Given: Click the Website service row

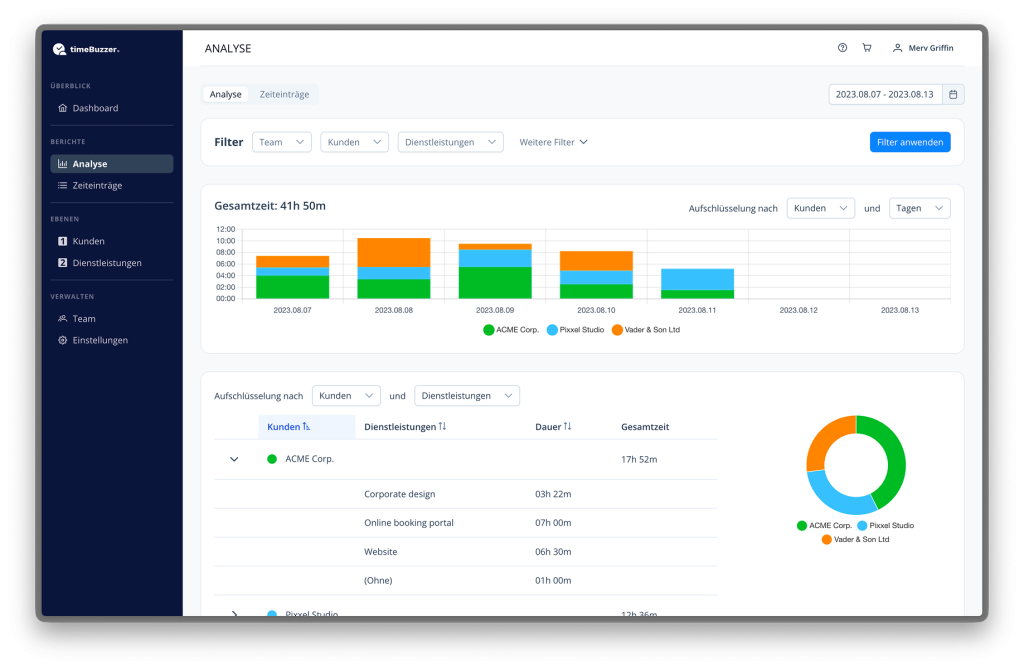Looking at the screenshot, I should 466,551.
